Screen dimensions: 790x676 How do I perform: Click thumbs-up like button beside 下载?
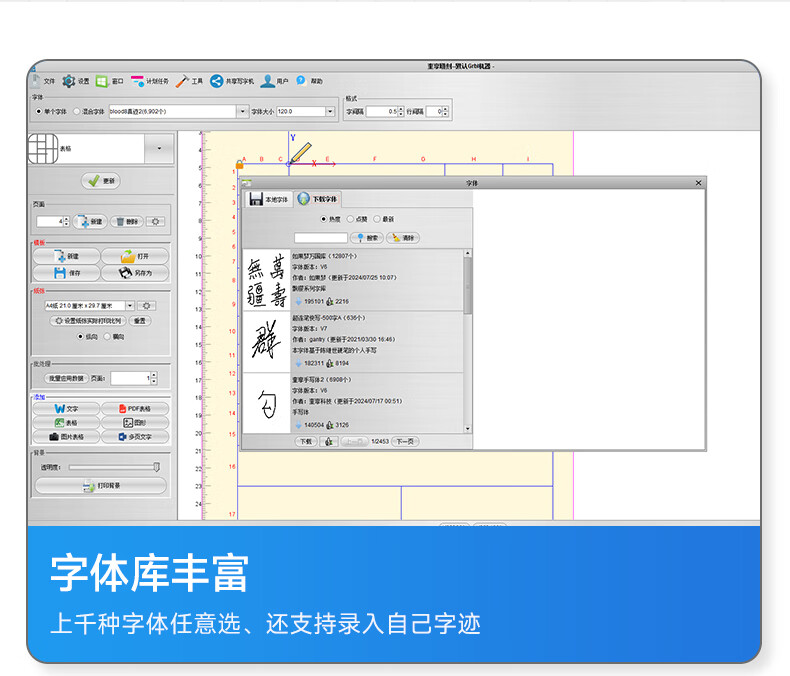328,442
